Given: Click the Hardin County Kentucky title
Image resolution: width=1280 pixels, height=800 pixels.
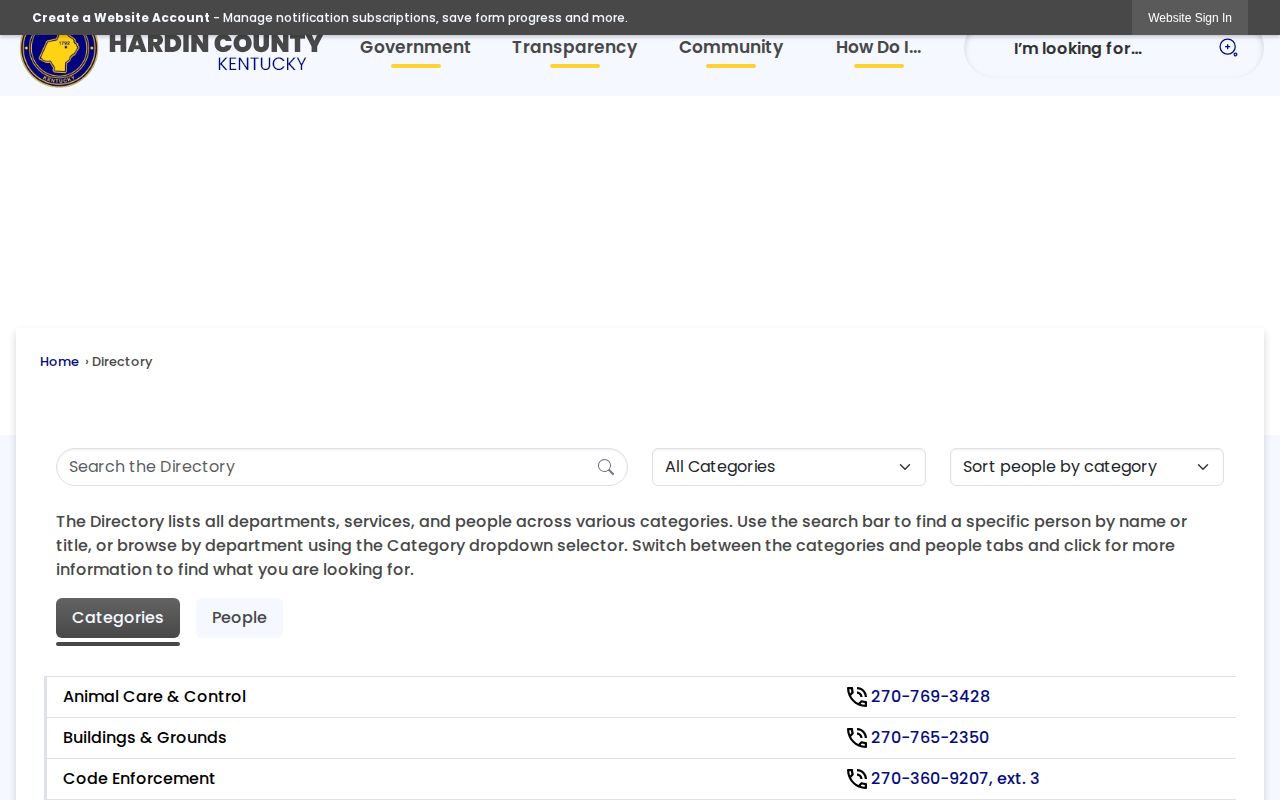Looking at the screenshot, I should [216, 53].
